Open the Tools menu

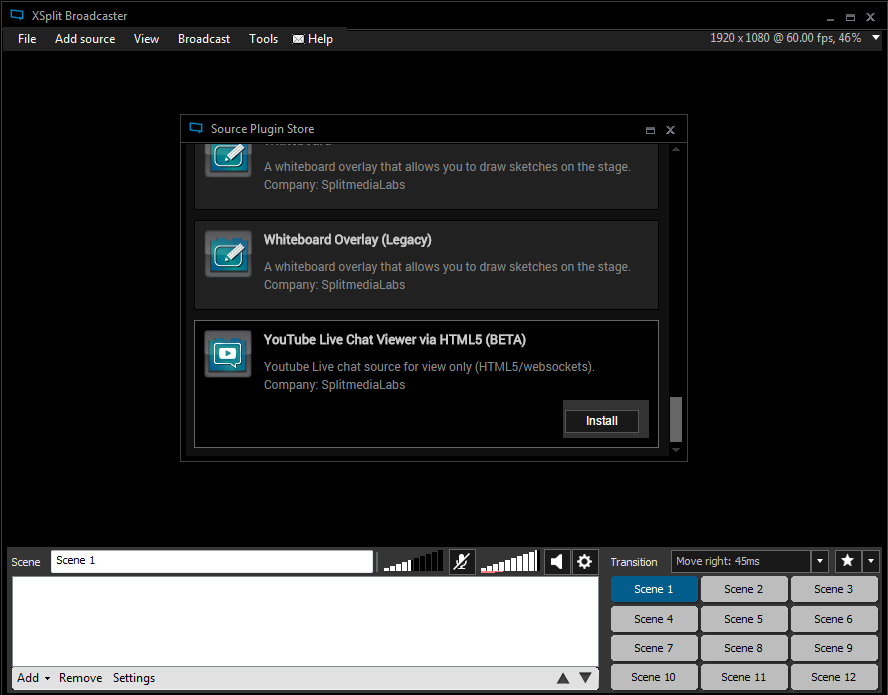point(263,39)
